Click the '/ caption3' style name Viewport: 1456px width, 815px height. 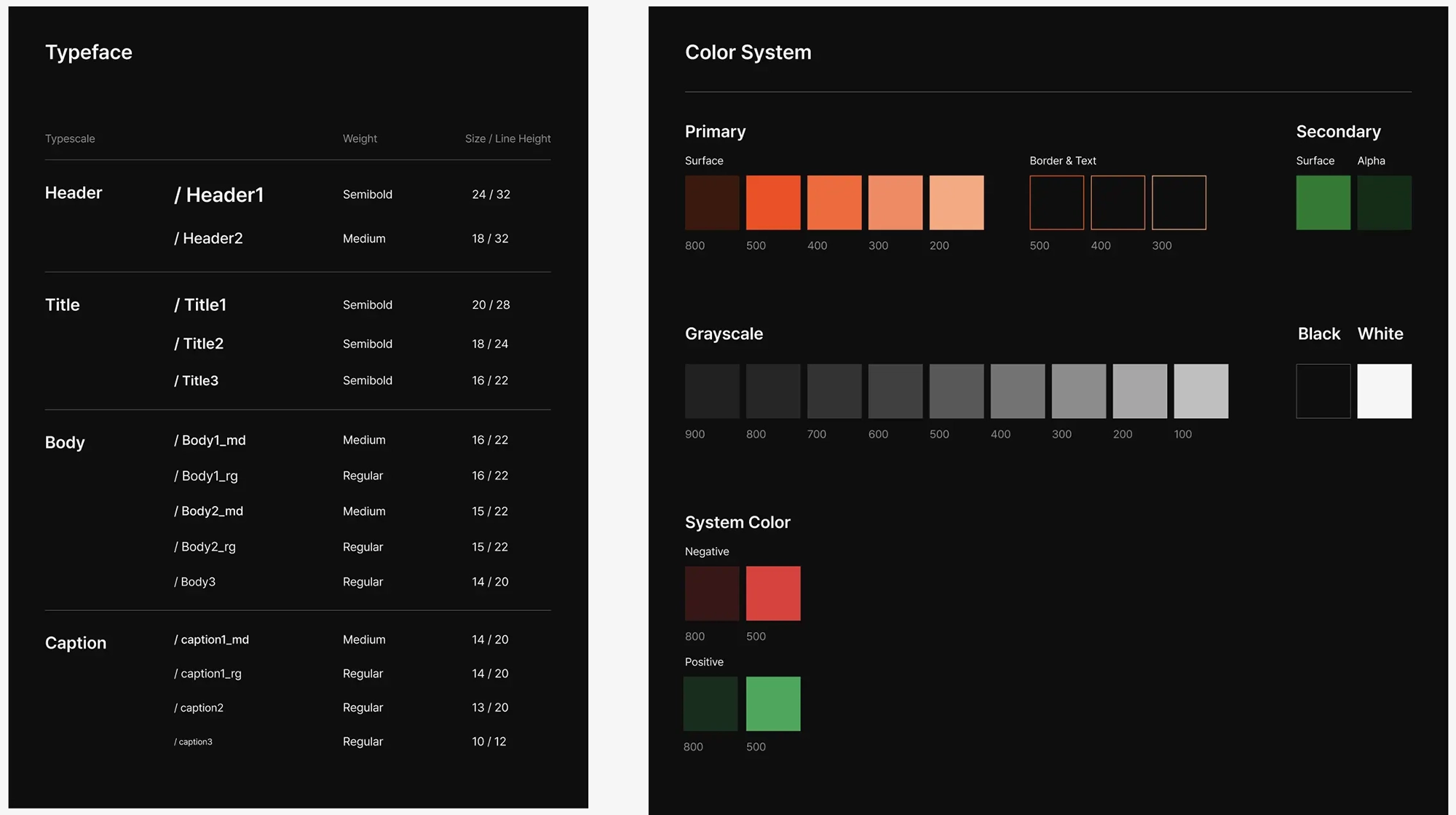[193, 741]
